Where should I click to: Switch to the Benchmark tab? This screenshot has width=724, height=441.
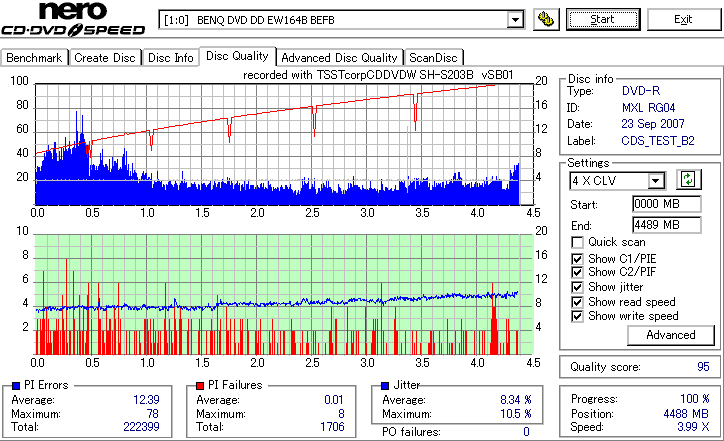[x=34, y=58]
